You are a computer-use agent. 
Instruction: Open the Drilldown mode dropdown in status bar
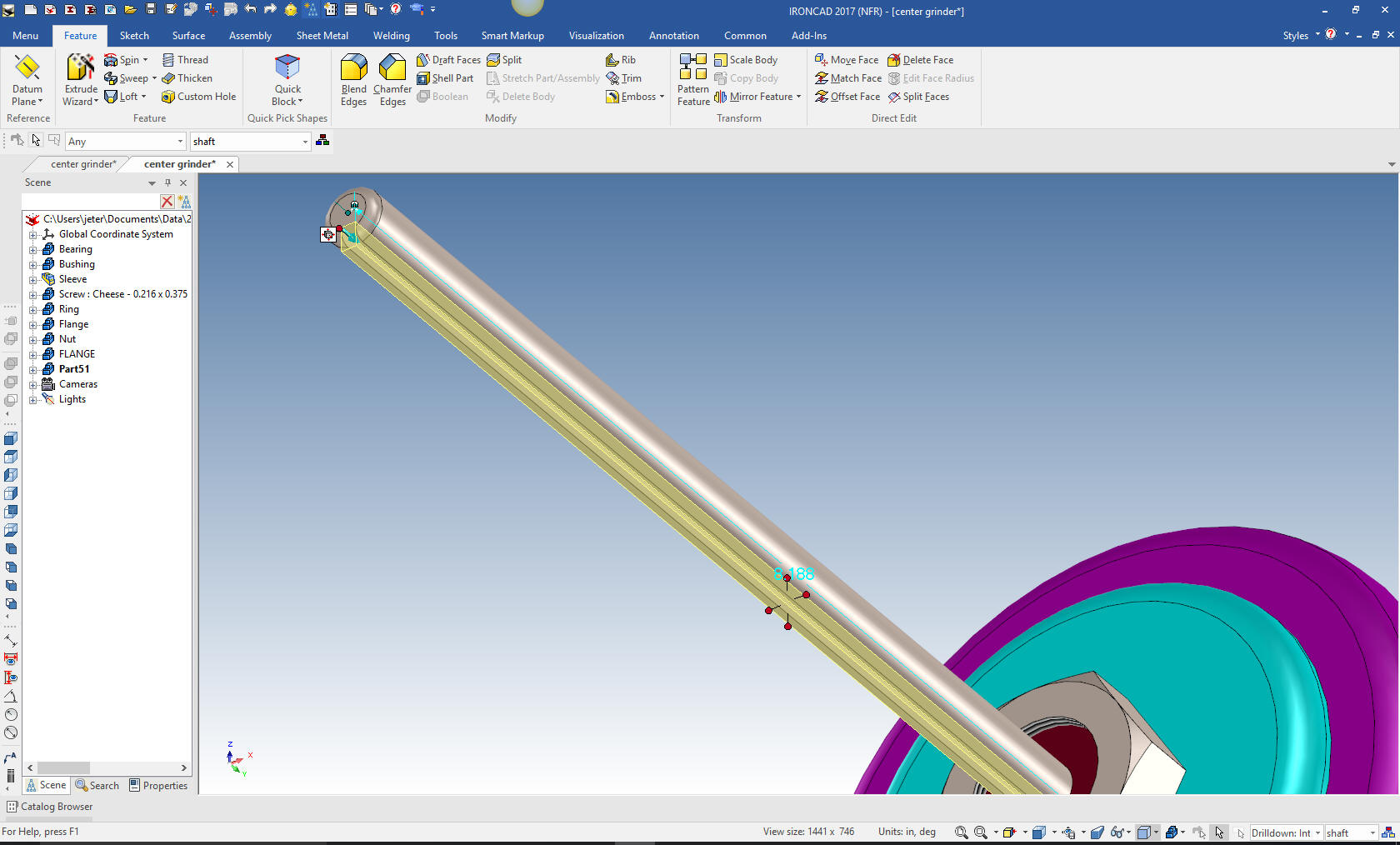pos(1317,833)
